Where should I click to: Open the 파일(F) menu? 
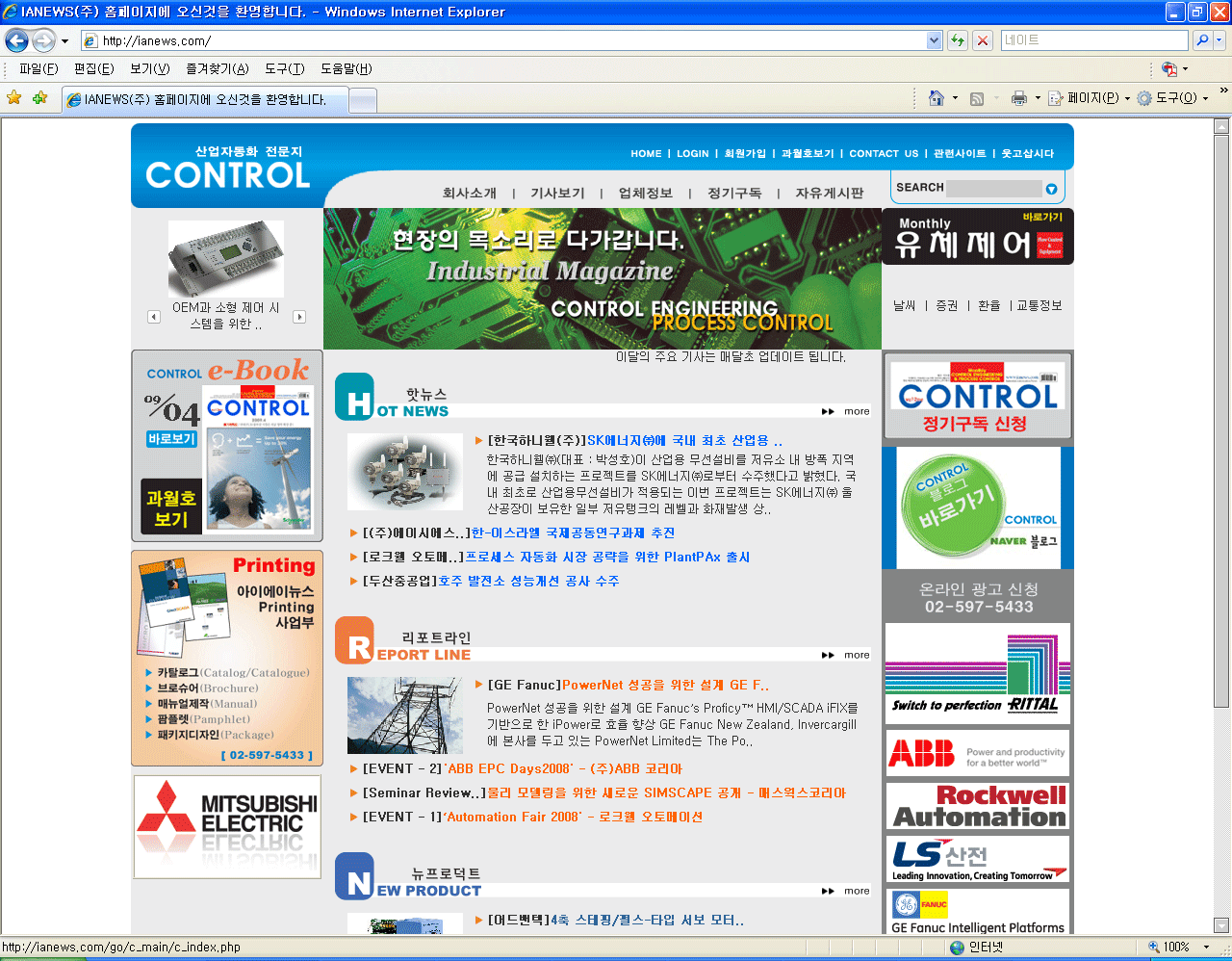click(x=38, y=69)
